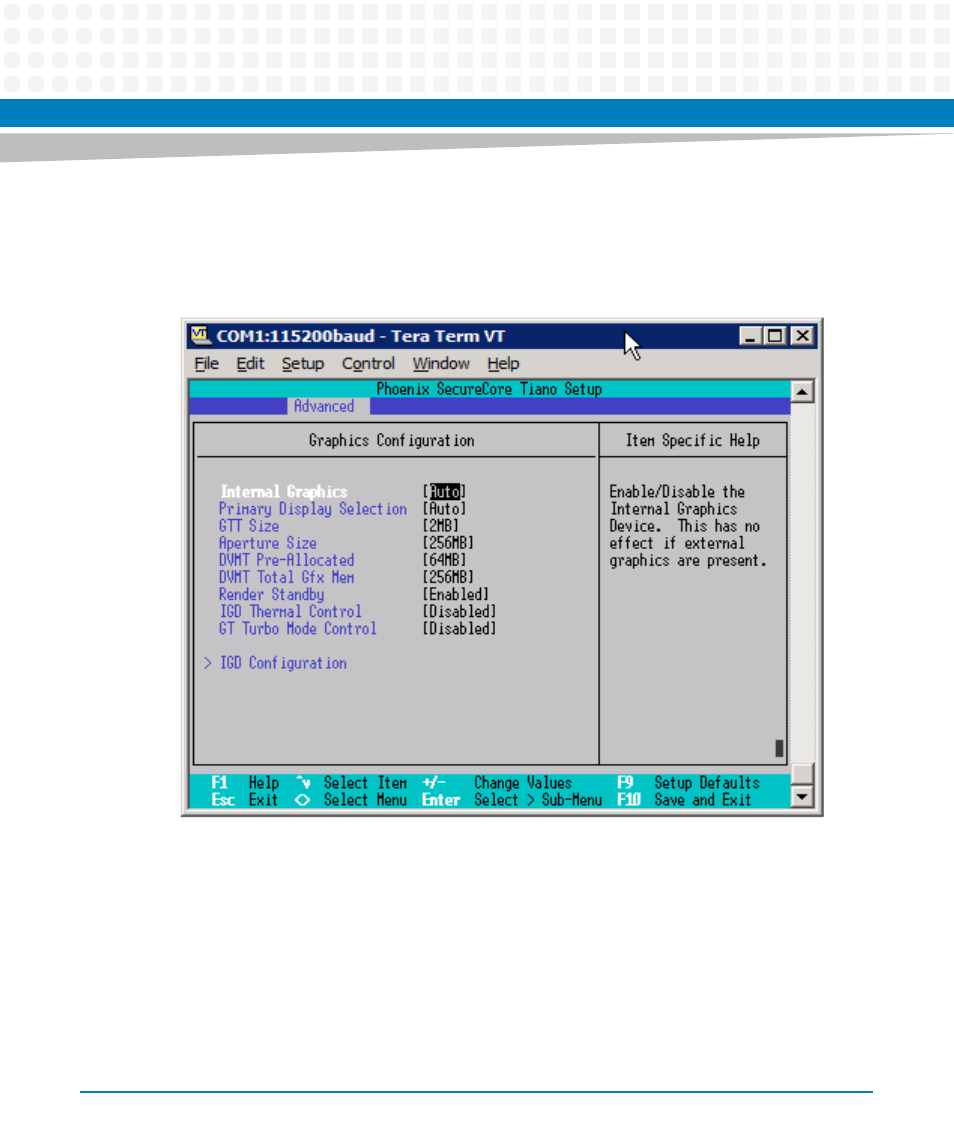This screenshot has width=954, height=1145.
Task: Click the Graphics Configuration heading
Action: click(x=392, y=441)
